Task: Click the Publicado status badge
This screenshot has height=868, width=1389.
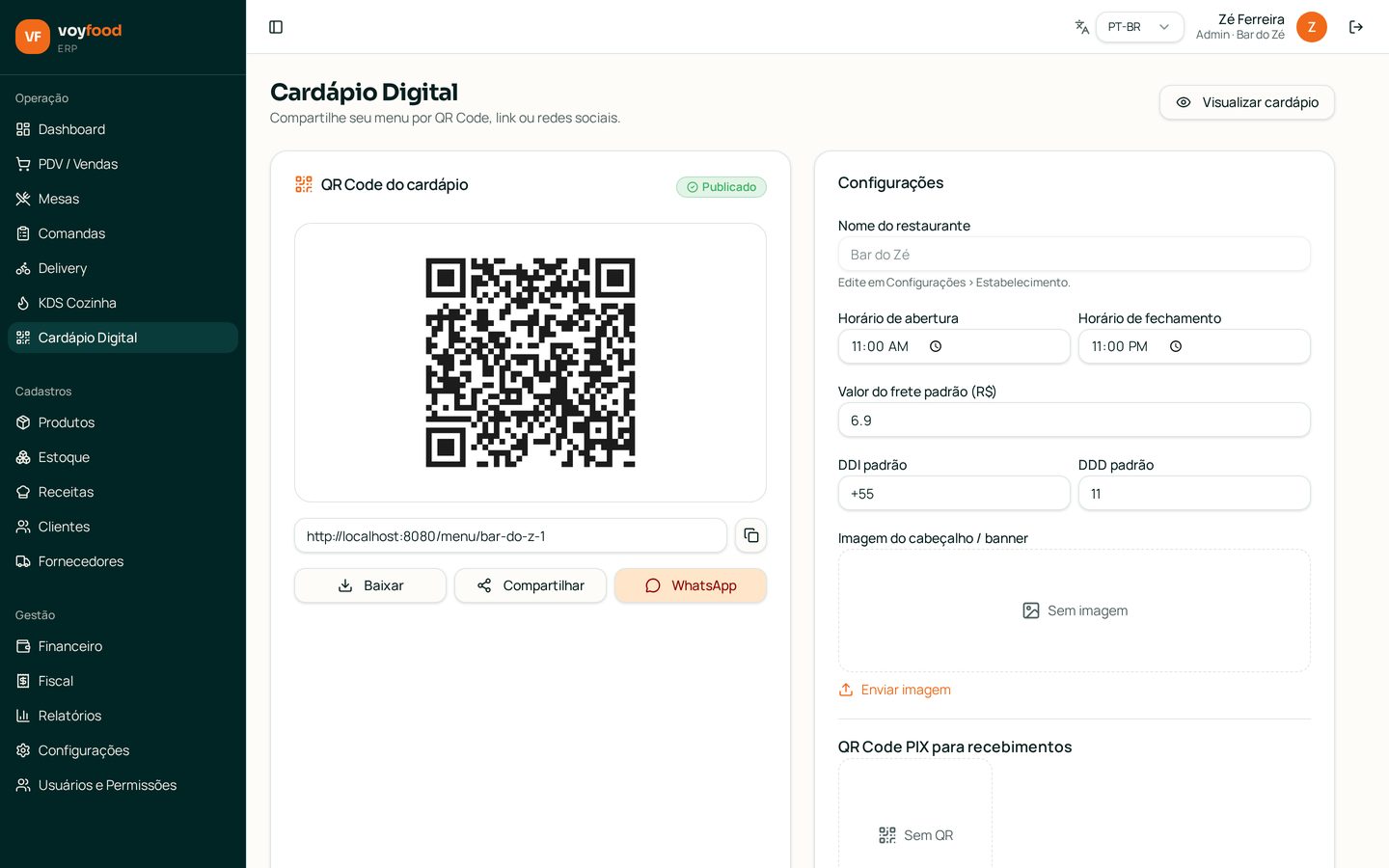Action: (x=722, y=187)
